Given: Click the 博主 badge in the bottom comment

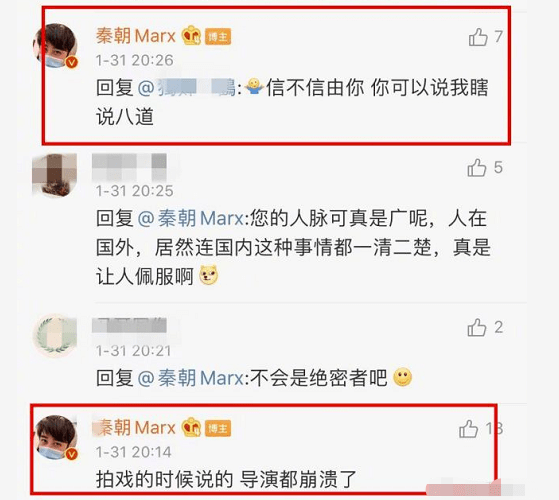Looking at the screenshot, I should click(218, 428).
